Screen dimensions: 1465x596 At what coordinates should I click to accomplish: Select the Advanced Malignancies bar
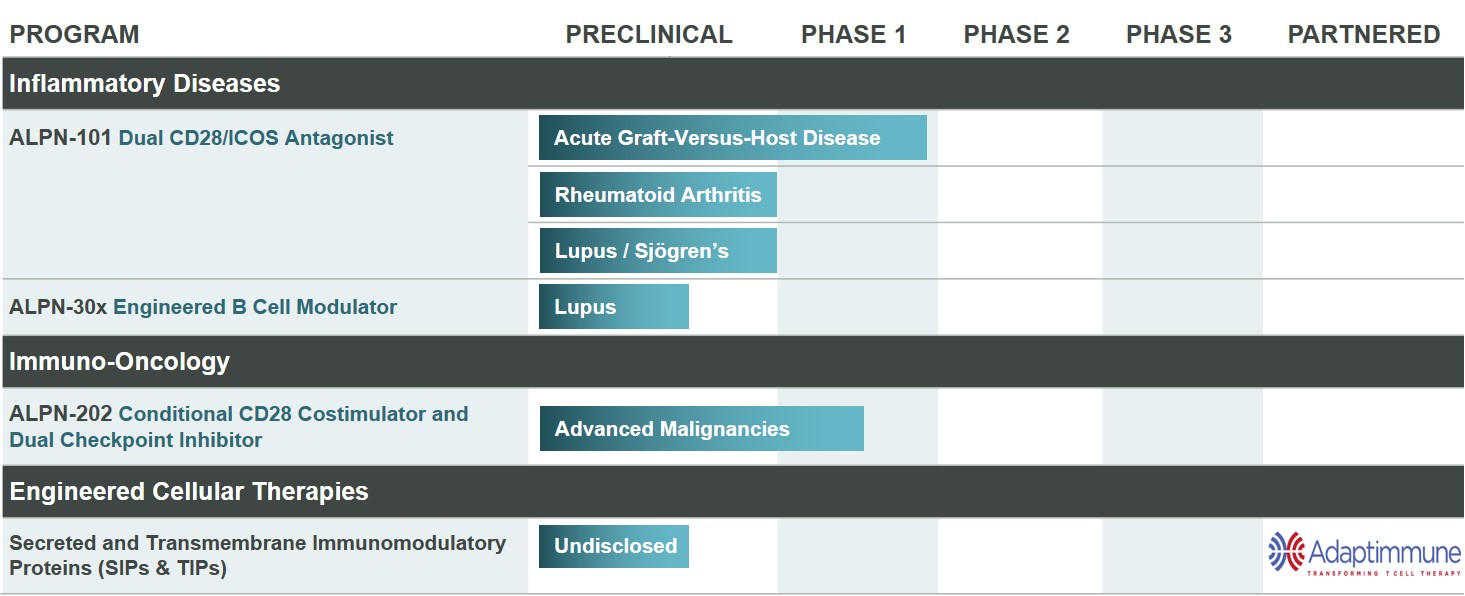(701, 429)
